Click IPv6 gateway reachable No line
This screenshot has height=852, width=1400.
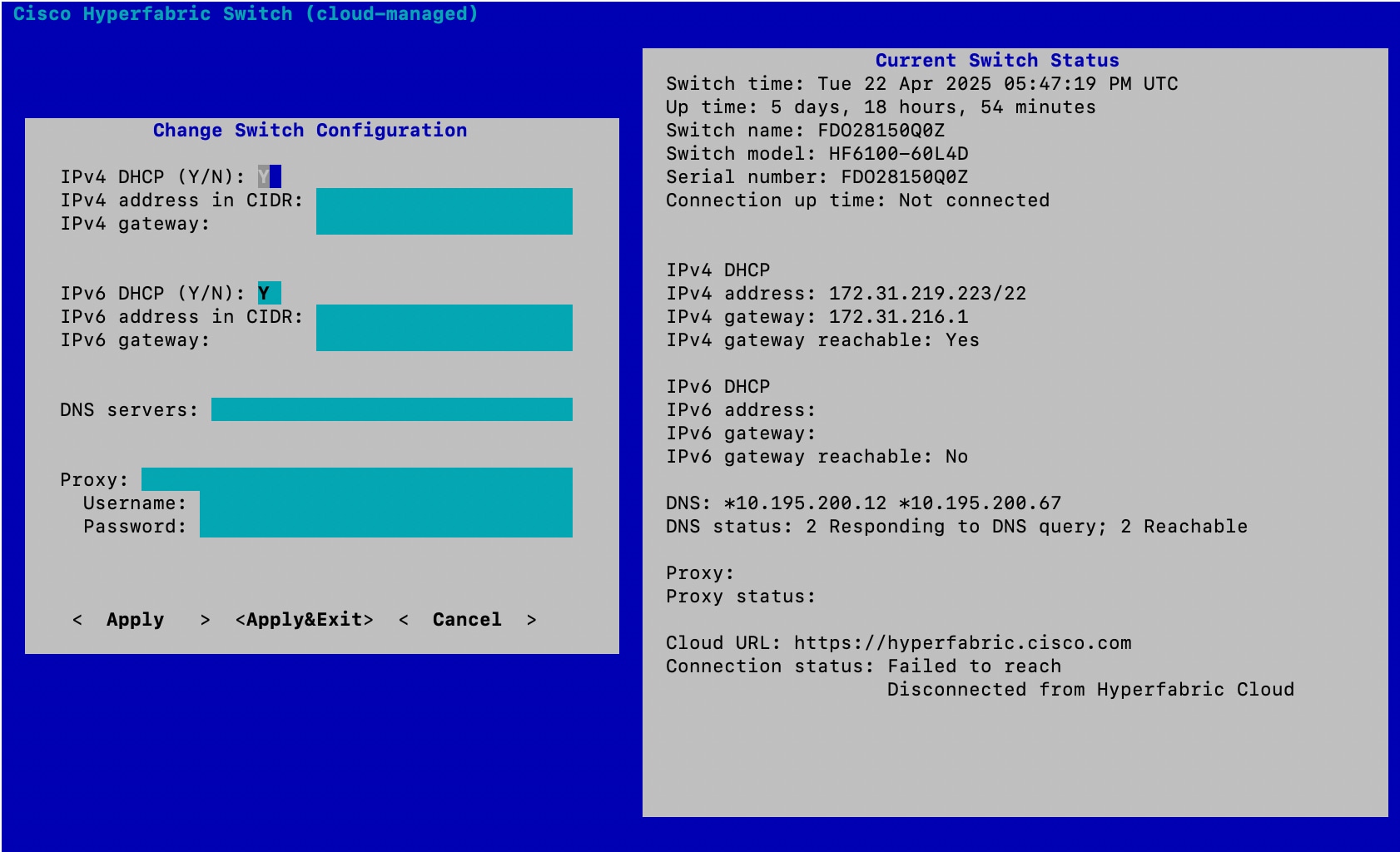point(817,457)
